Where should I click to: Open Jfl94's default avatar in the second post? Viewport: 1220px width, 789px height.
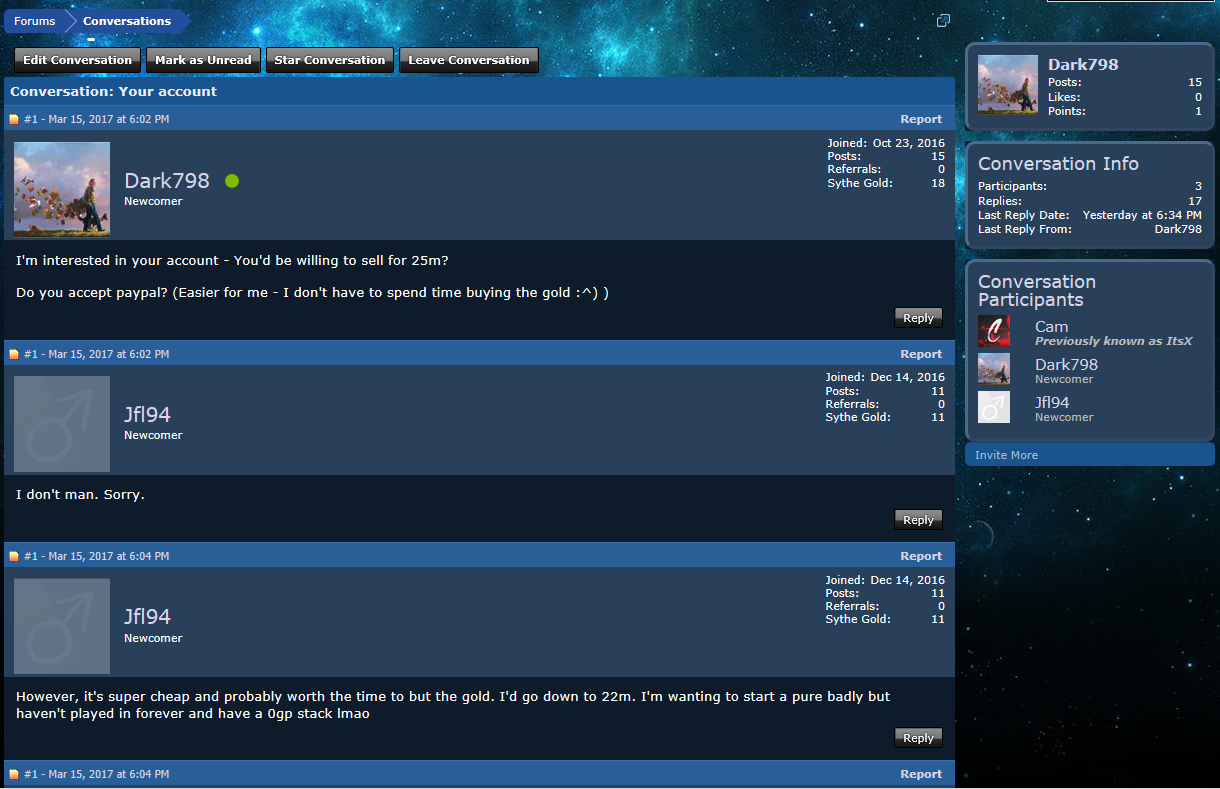62,424
